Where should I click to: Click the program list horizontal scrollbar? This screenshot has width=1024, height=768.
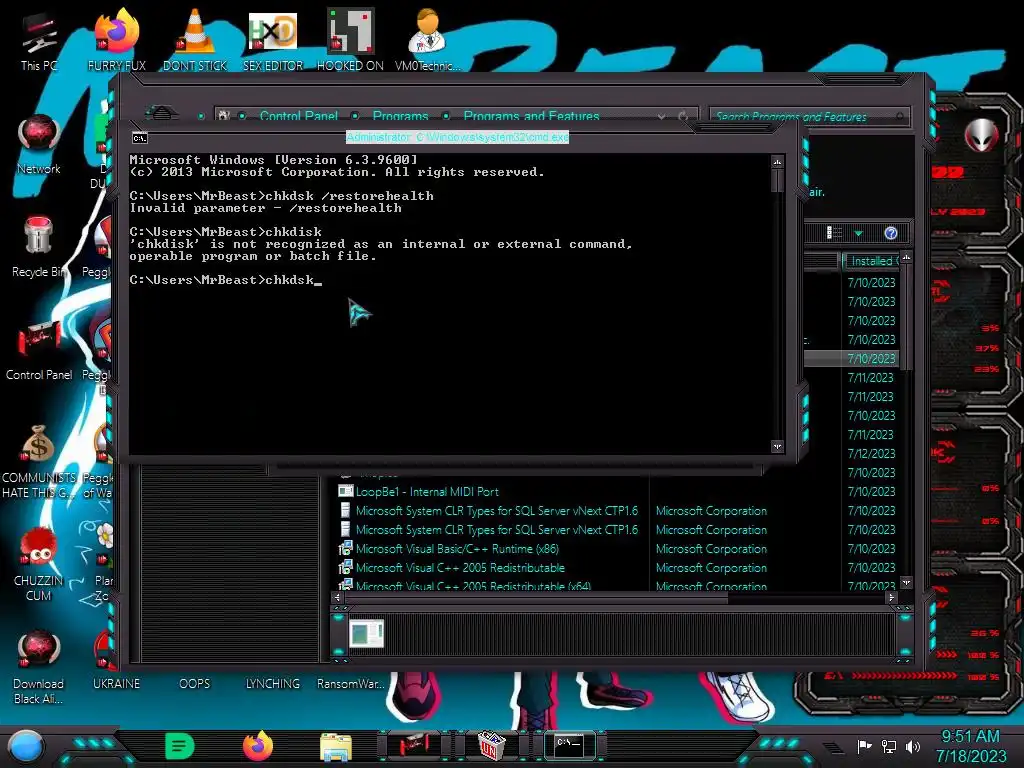tap(536, 598)
